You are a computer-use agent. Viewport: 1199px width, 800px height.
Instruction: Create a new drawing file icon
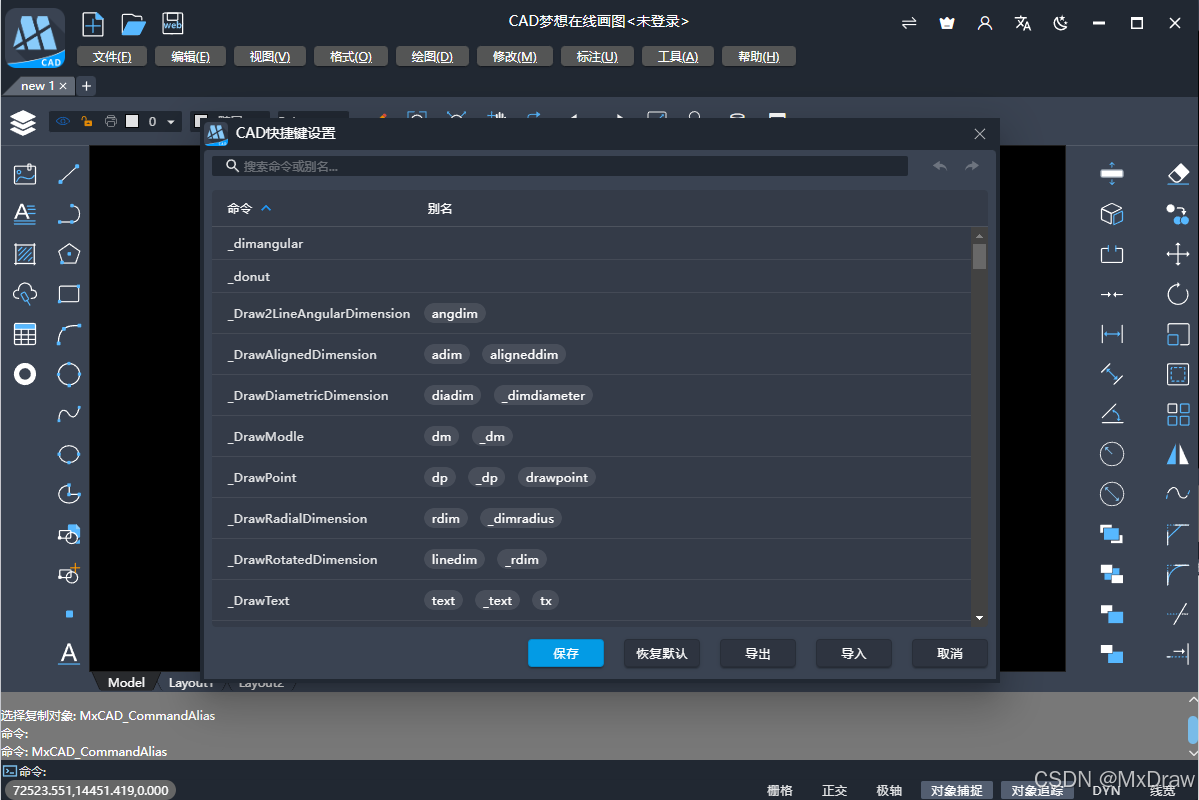[x=93, y=24]
